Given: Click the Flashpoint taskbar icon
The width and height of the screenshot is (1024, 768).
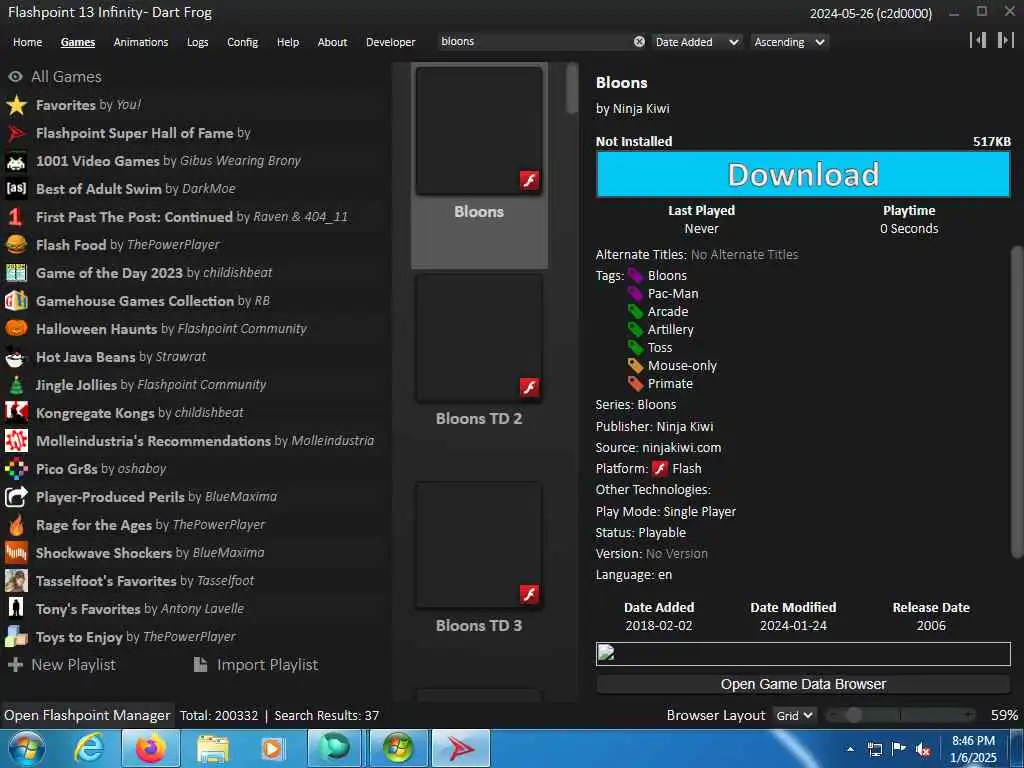Looking at the screenshot, I should (460, 748).
